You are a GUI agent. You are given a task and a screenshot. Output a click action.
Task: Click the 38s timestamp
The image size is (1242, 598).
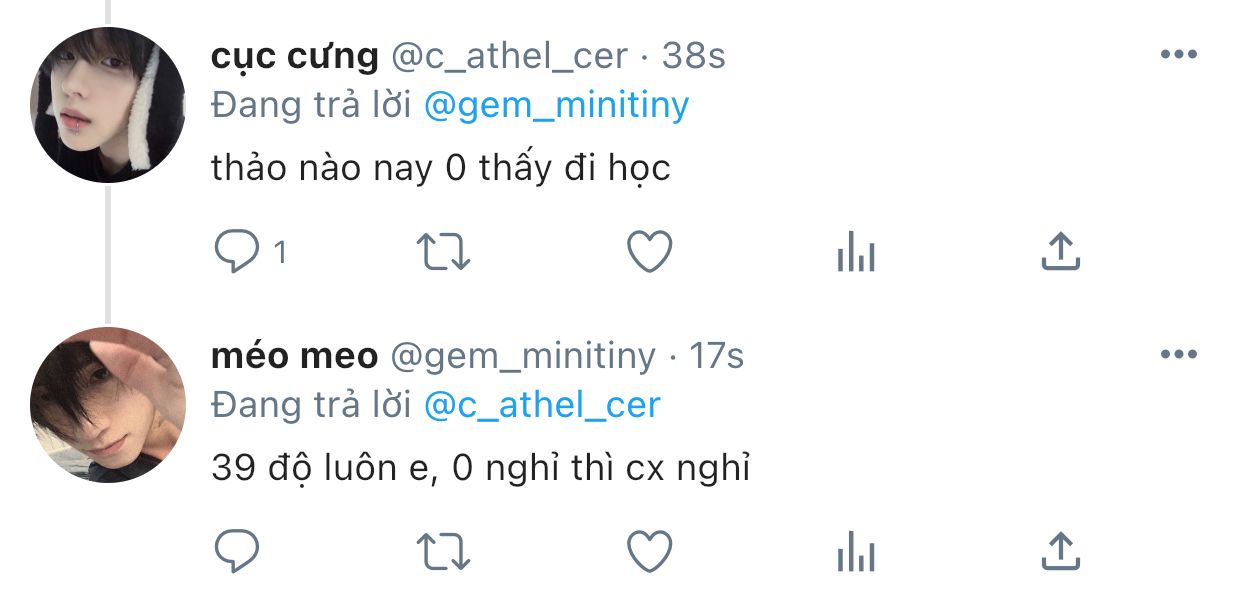click(x=693, y=57)
